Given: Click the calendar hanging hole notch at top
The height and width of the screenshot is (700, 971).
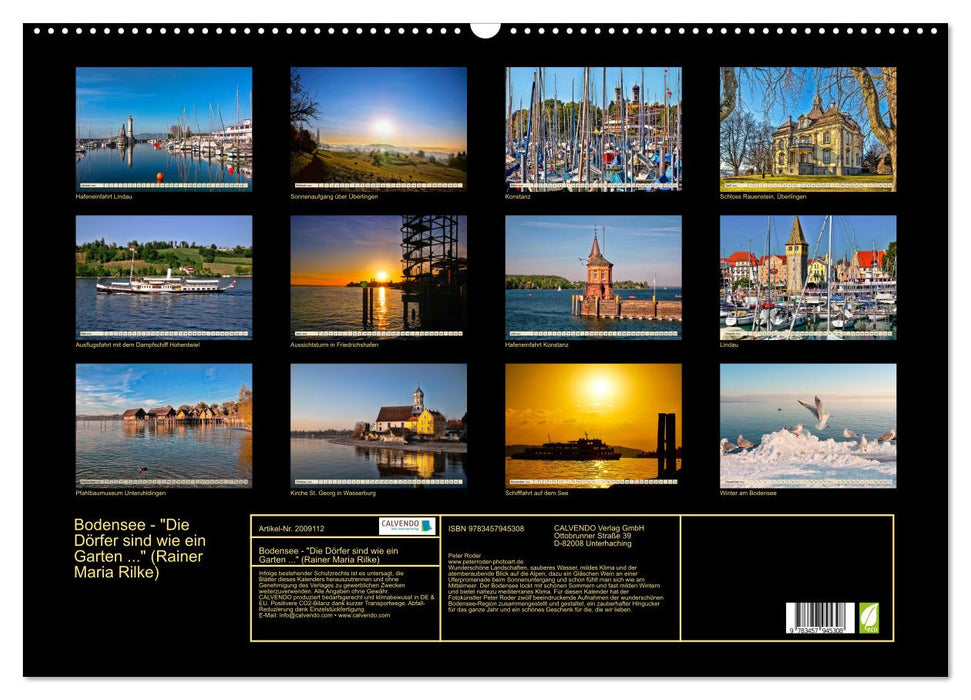Looking at the screenshot, I should (485, 30).
